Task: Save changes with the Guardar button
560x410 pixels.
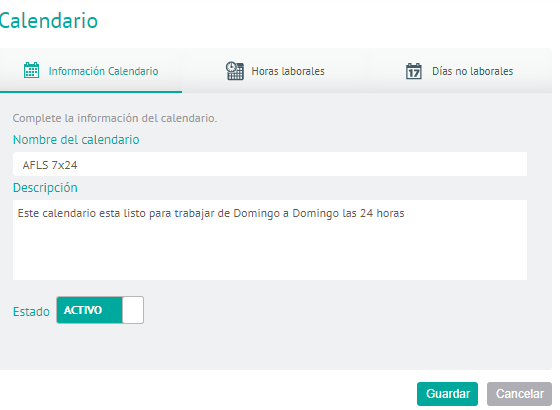Action: coord(448,394)
